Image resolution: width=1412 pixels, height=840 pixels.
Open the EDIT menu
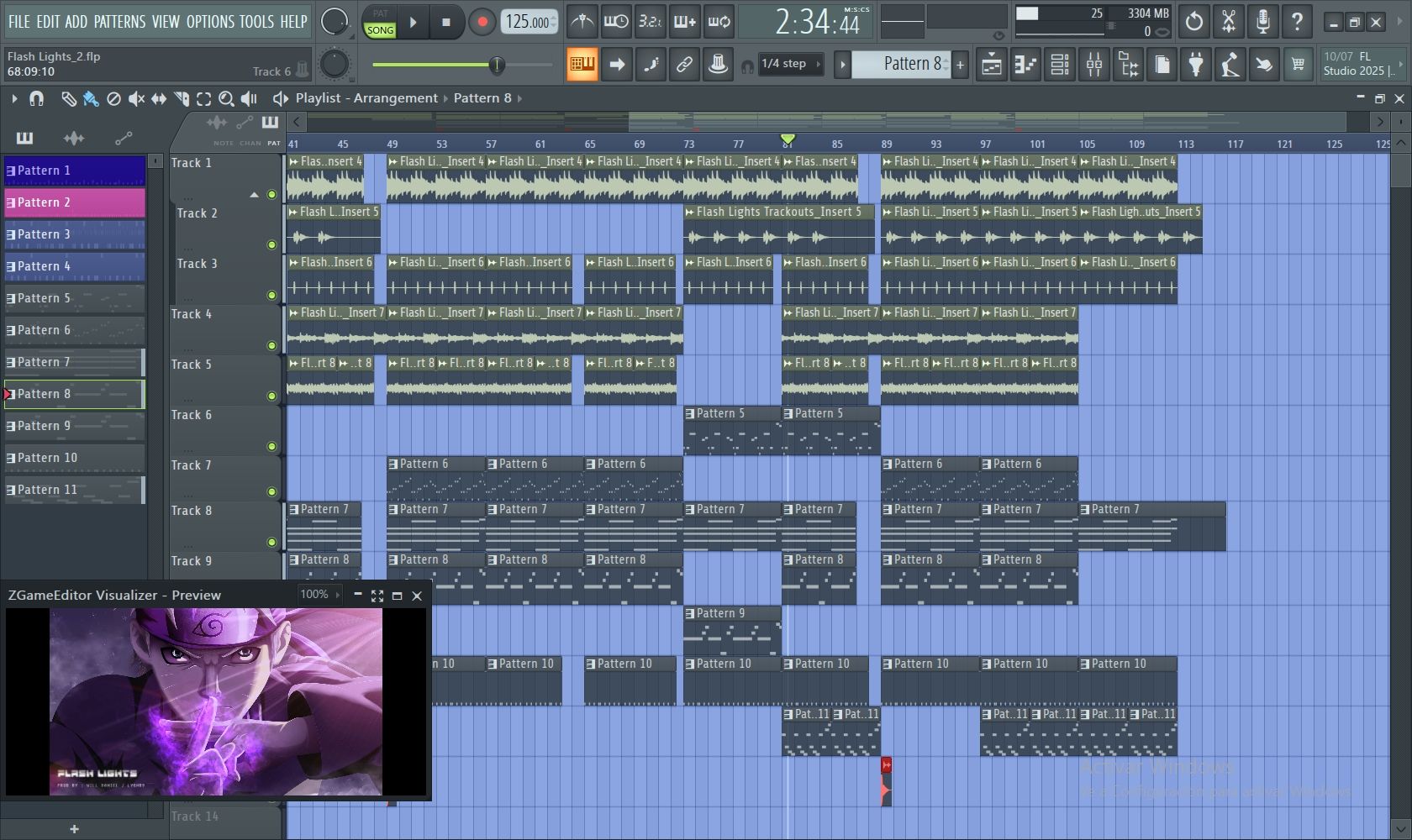[x=48, y=22]
